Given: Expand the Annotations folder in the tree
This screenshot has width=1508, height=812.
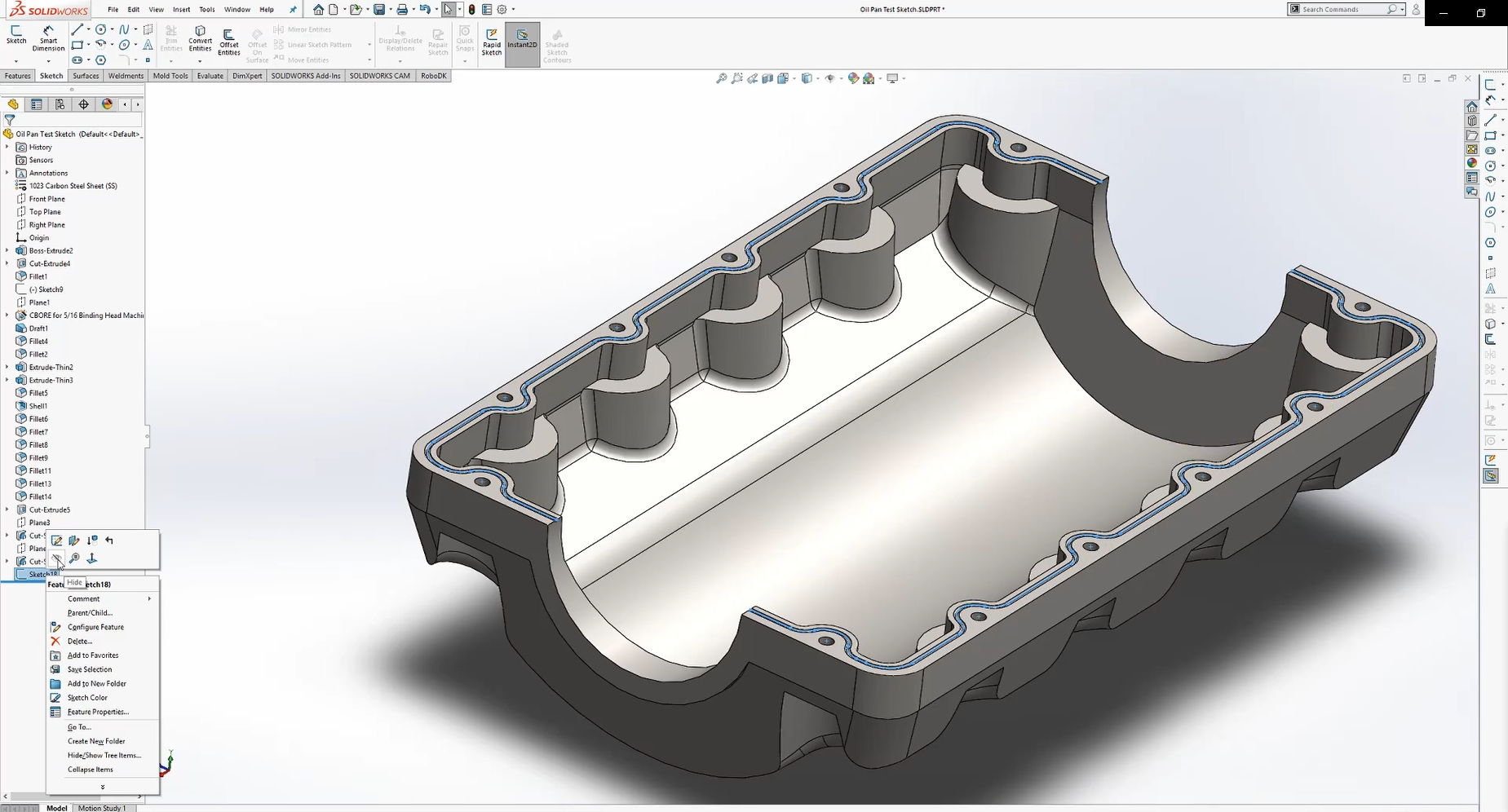Looking at the screenshot, I should click(x=7, y=173).
